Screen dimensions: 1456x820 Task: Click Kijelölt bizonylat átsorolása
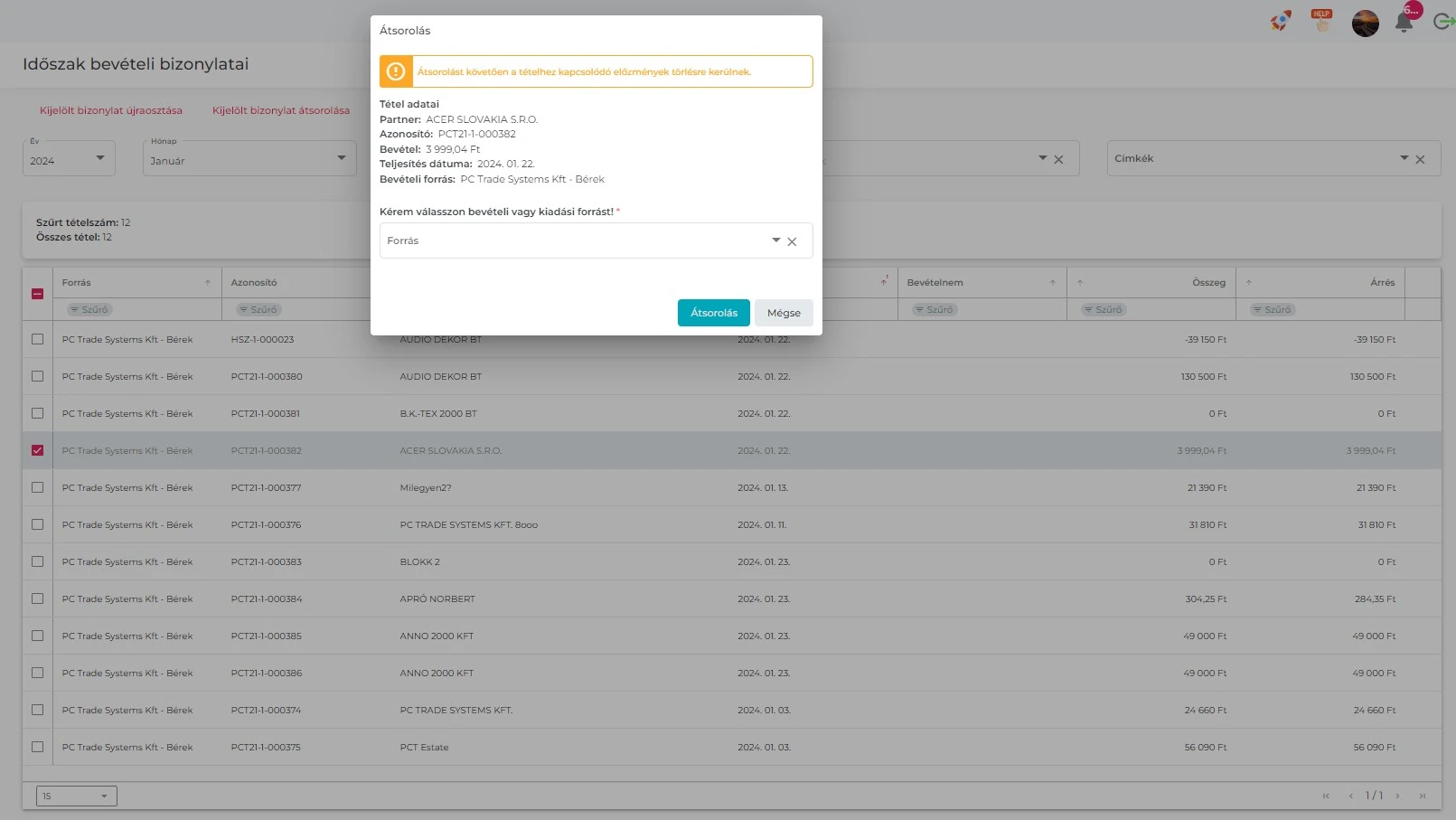point(280,110)
